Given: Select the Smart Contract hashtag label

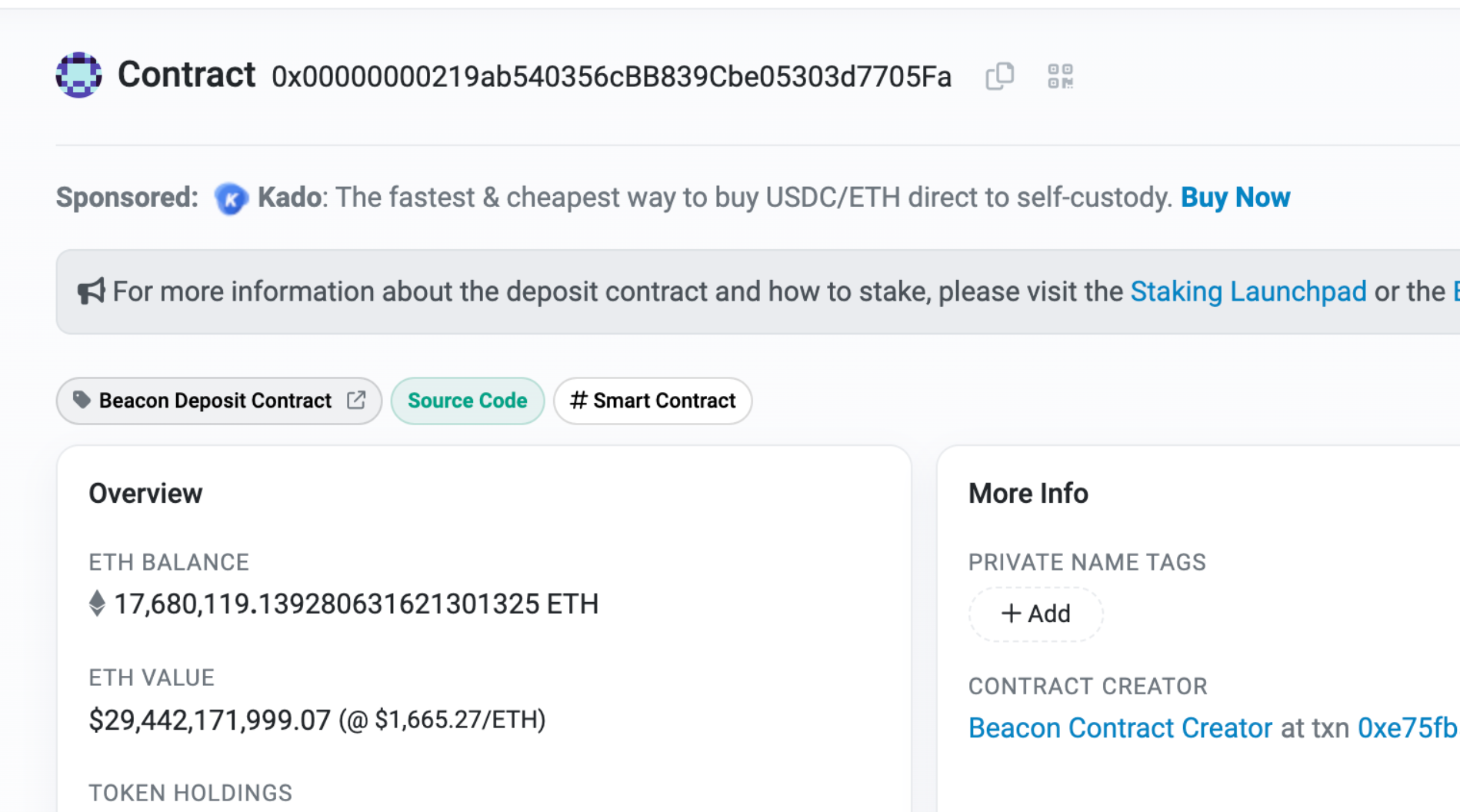Looking at the screenshot, I should click(x=652, y=401).
